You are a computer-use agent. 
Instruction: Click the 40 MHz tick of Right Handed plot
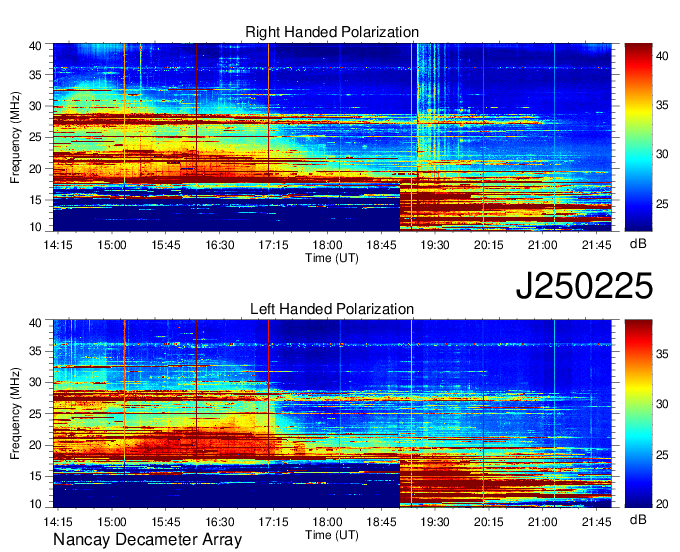point(36,46)
